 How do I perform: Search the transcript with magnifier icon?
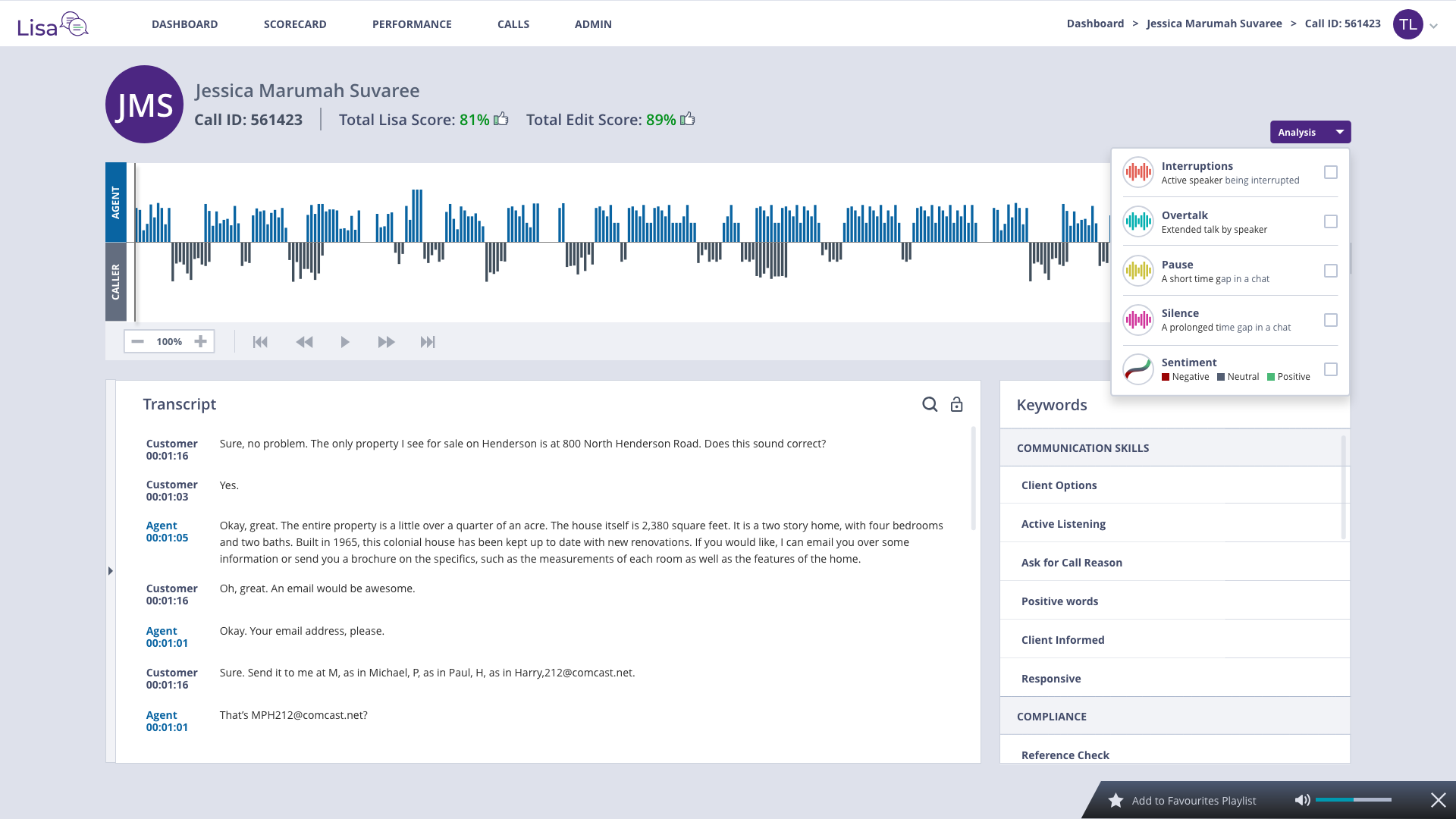point(930,404)
